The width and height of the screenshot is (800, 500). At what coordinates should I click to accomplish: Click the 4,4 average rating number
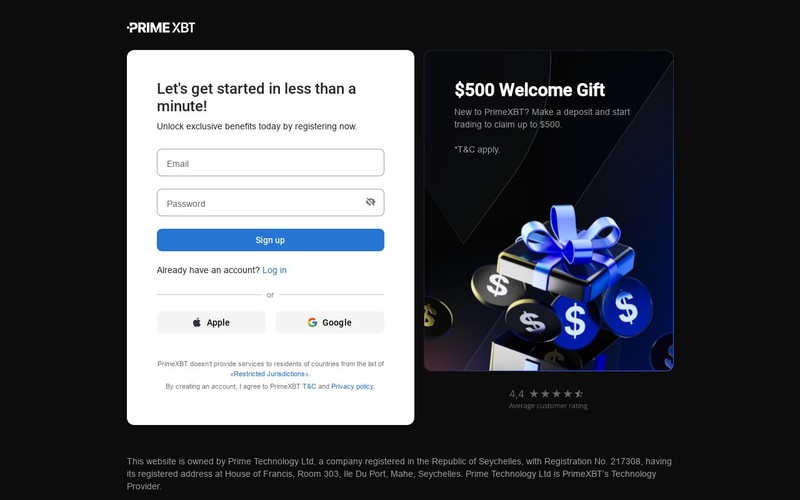(516, 394)
